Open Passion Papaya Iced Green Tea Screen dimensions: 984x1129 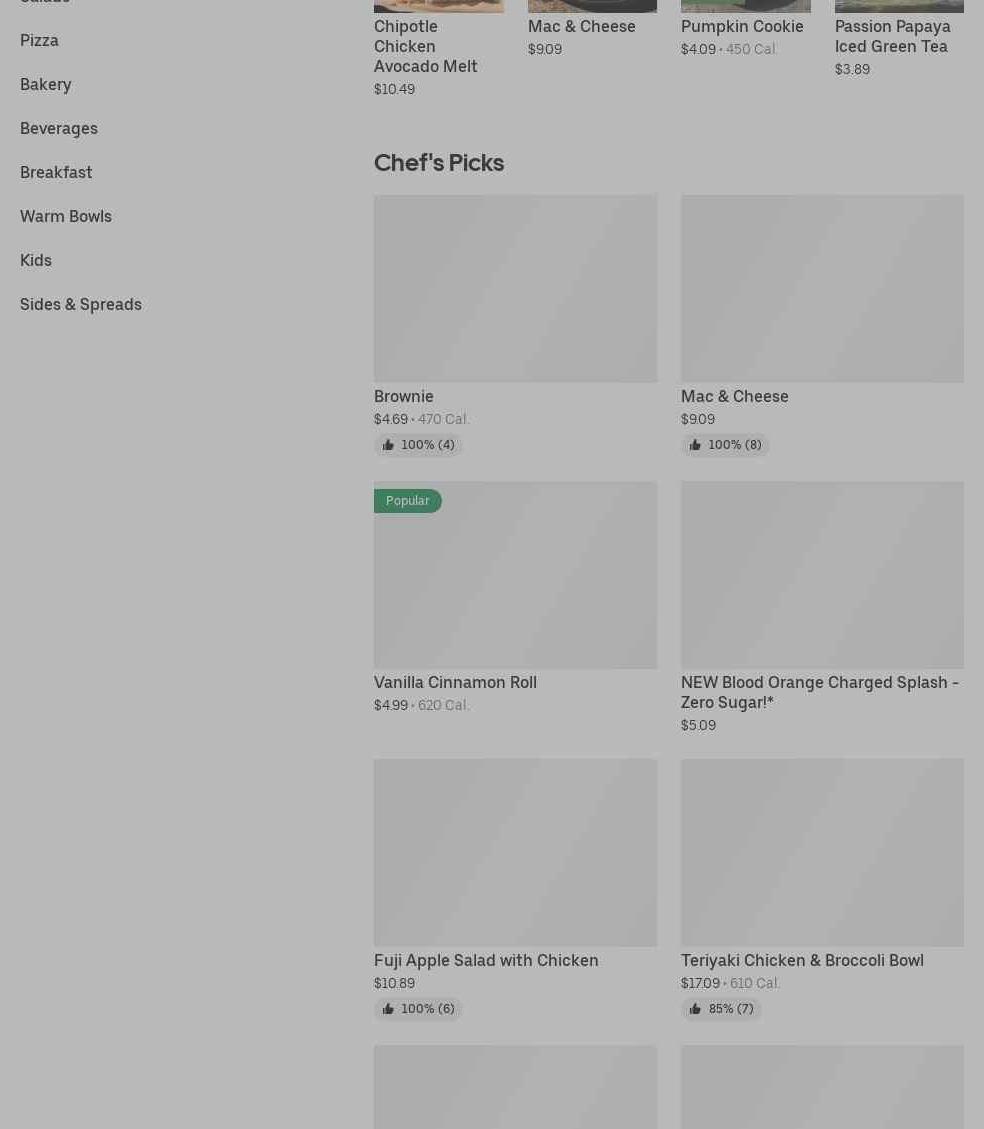click(x=892, y=36)
